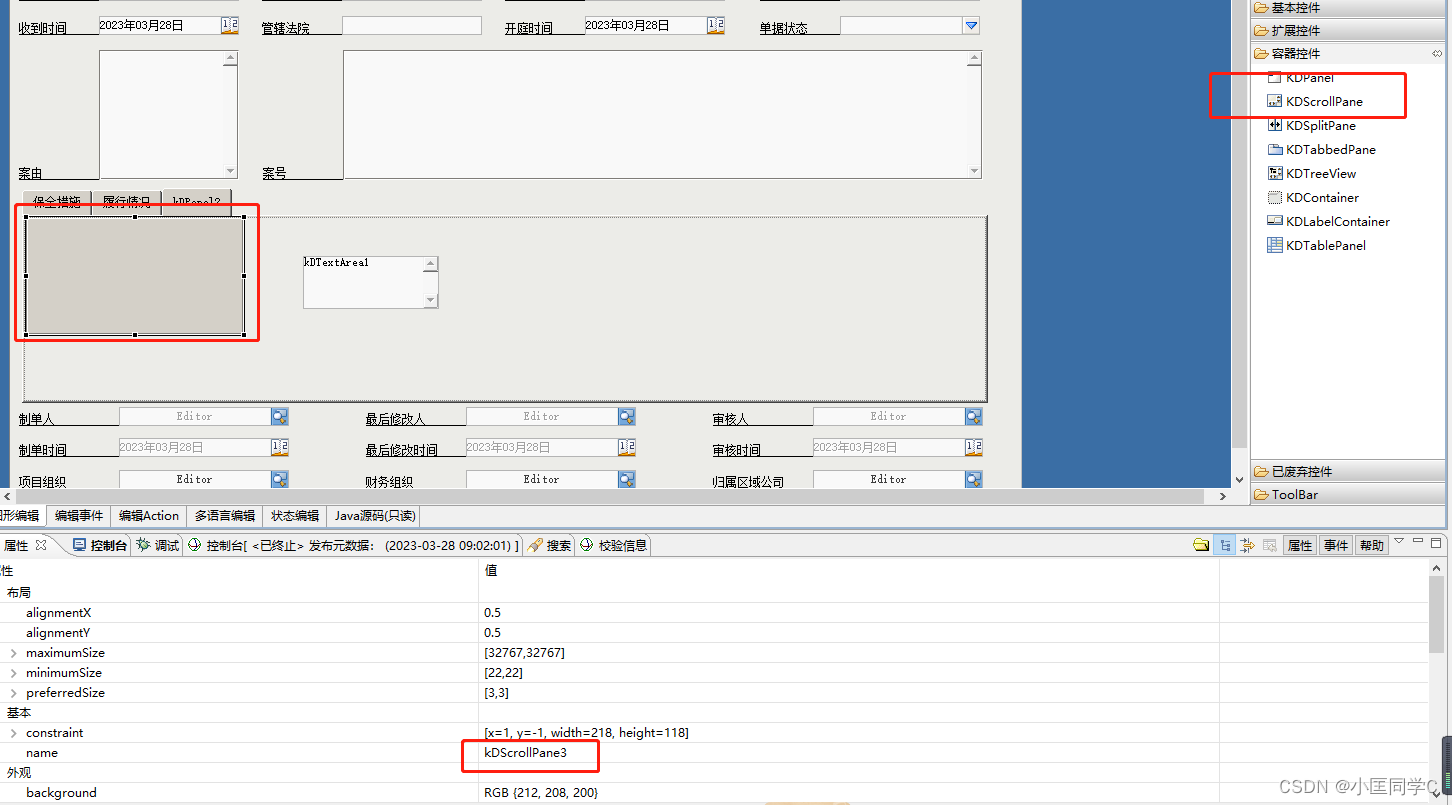This screenshot has height=805, width=1452.
Task: Choose the KDTablePanel control
Action: (1316, 245)
